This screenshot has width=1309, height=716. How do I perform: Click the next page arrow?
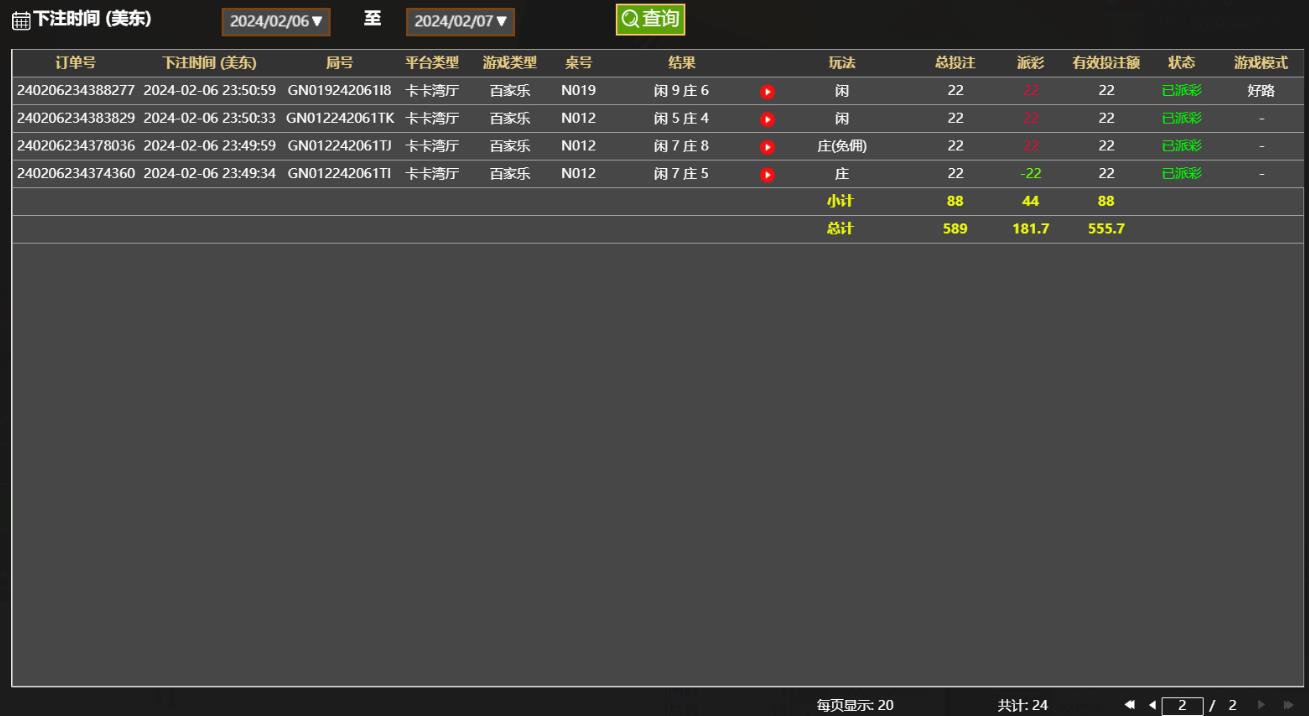tap(1261, 705)
